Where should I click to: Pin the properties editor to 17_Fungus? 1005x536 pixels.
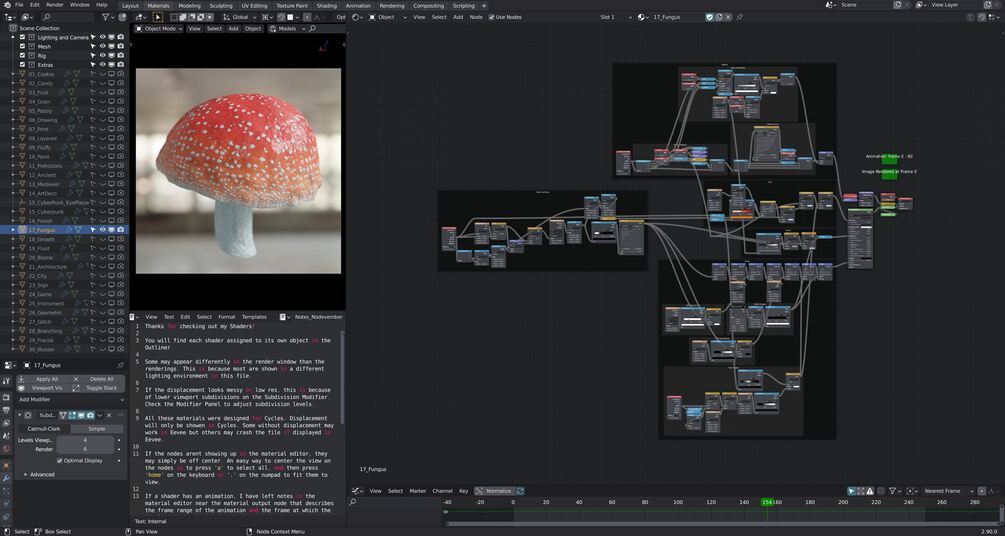(120, 365)
